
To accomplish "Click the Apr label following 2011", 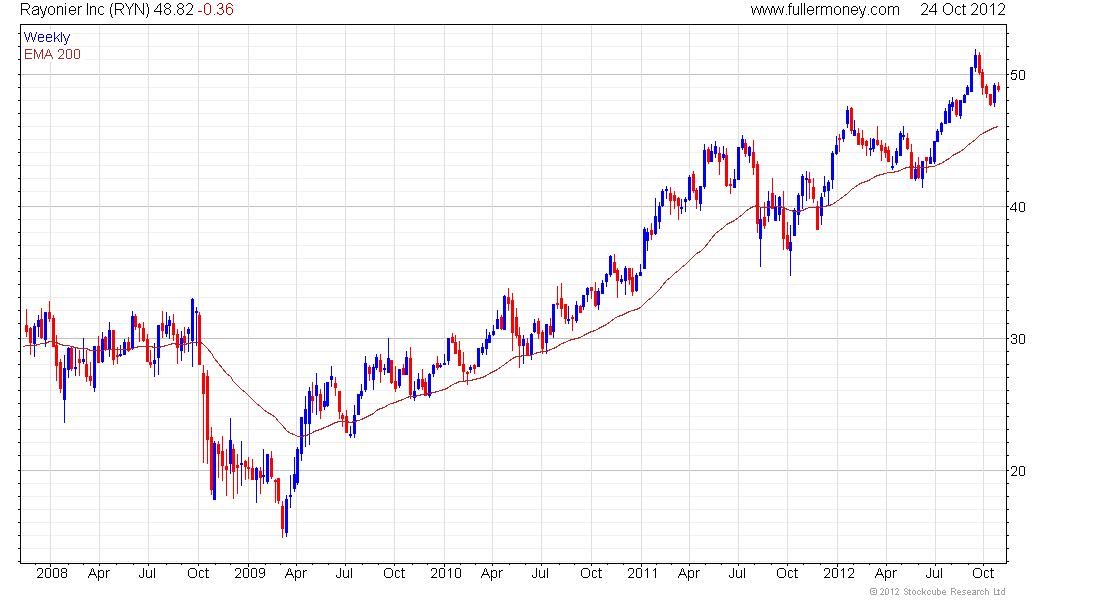I will pyautogui.click(x=689, y=573).
